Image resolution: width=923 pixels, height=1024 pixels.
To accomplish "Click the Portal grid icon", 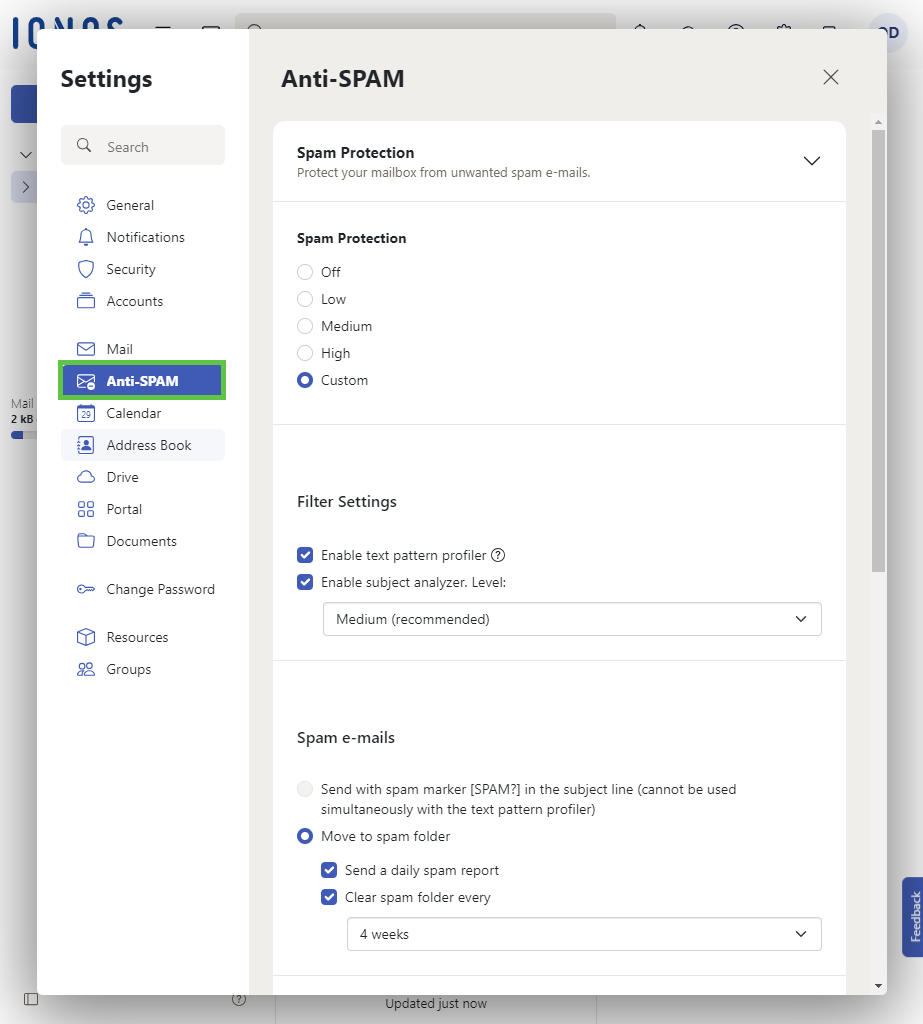I will pos(86,509).
